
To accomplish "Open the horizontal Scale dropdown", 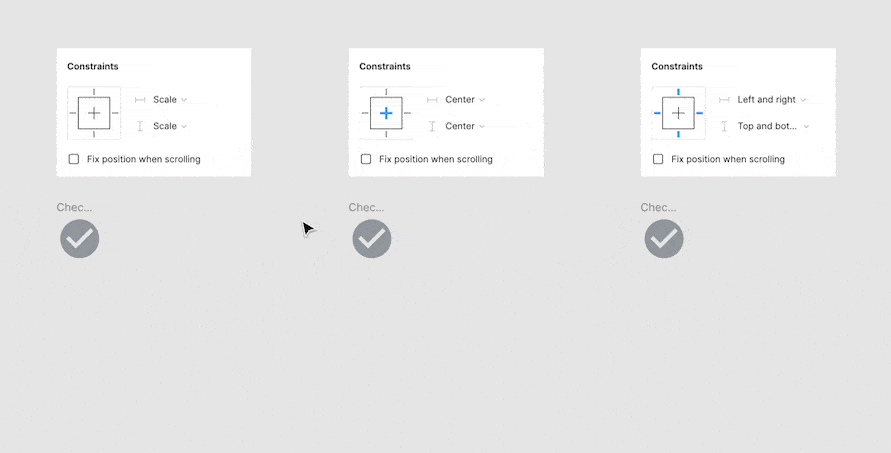I will 170,99.
